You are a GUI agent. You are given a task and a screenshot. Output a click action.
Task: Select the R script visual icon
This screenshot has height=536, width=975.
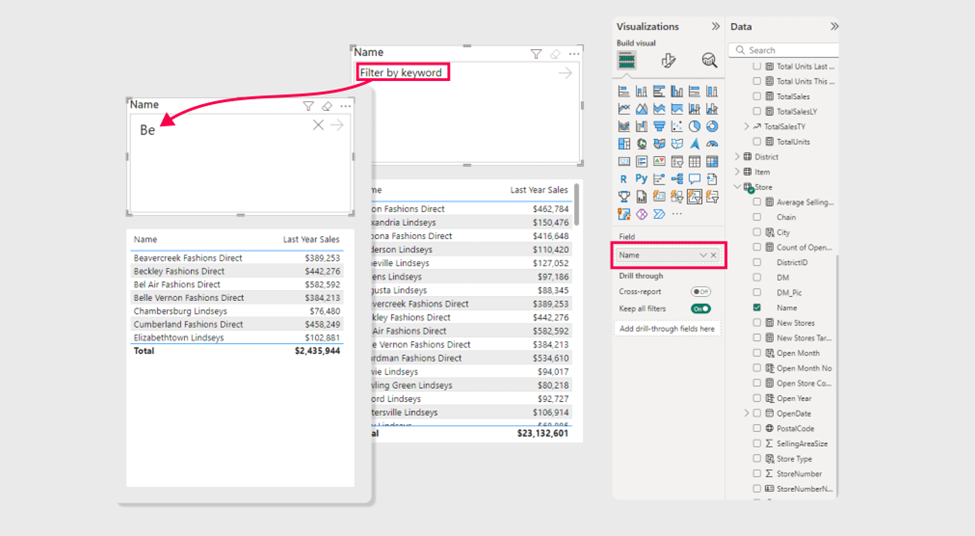click(x=624, y=179)
